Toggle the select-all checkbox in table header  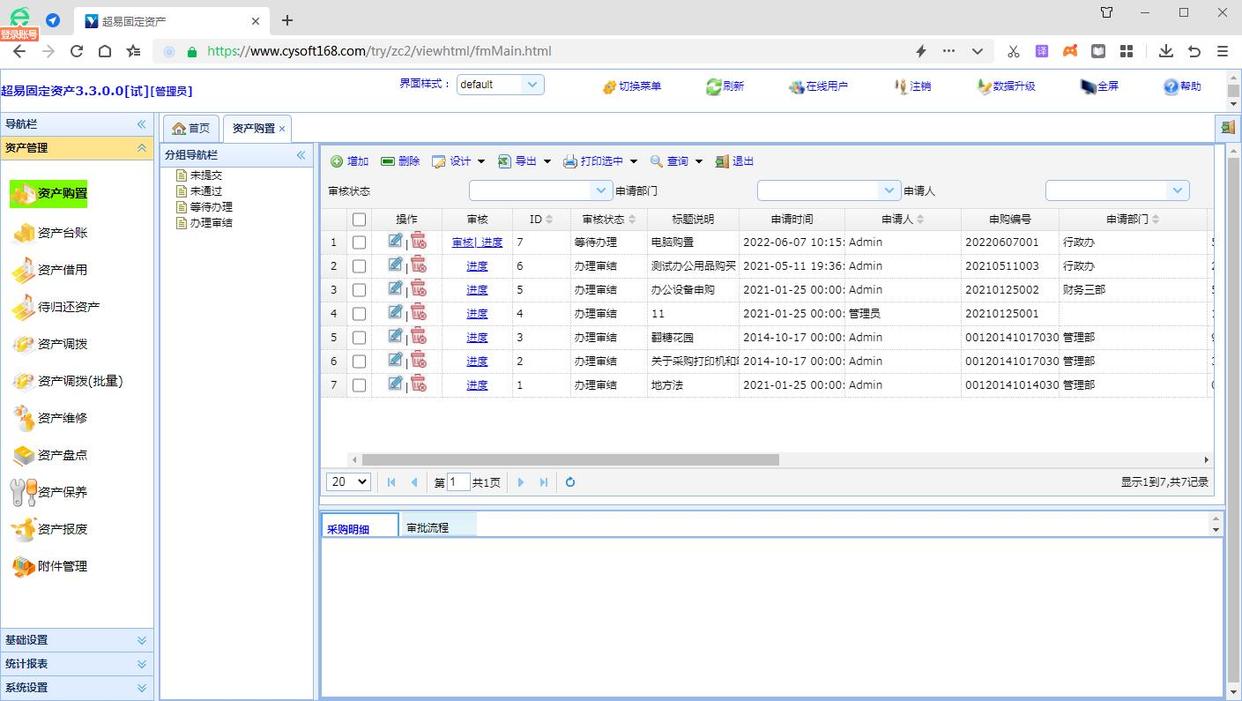click(359, 219)
